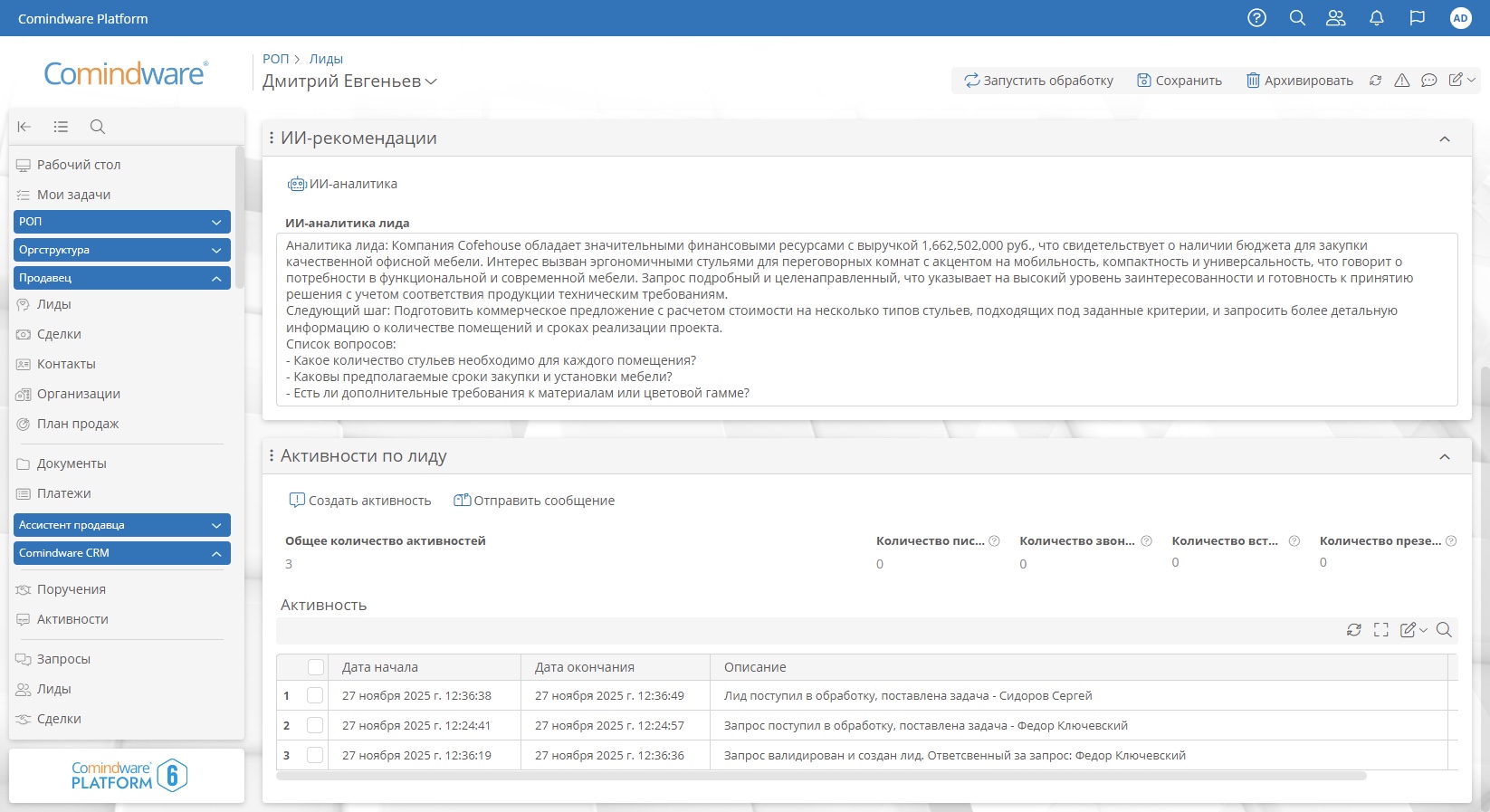Click the Сохранить button

[1180, 81]
